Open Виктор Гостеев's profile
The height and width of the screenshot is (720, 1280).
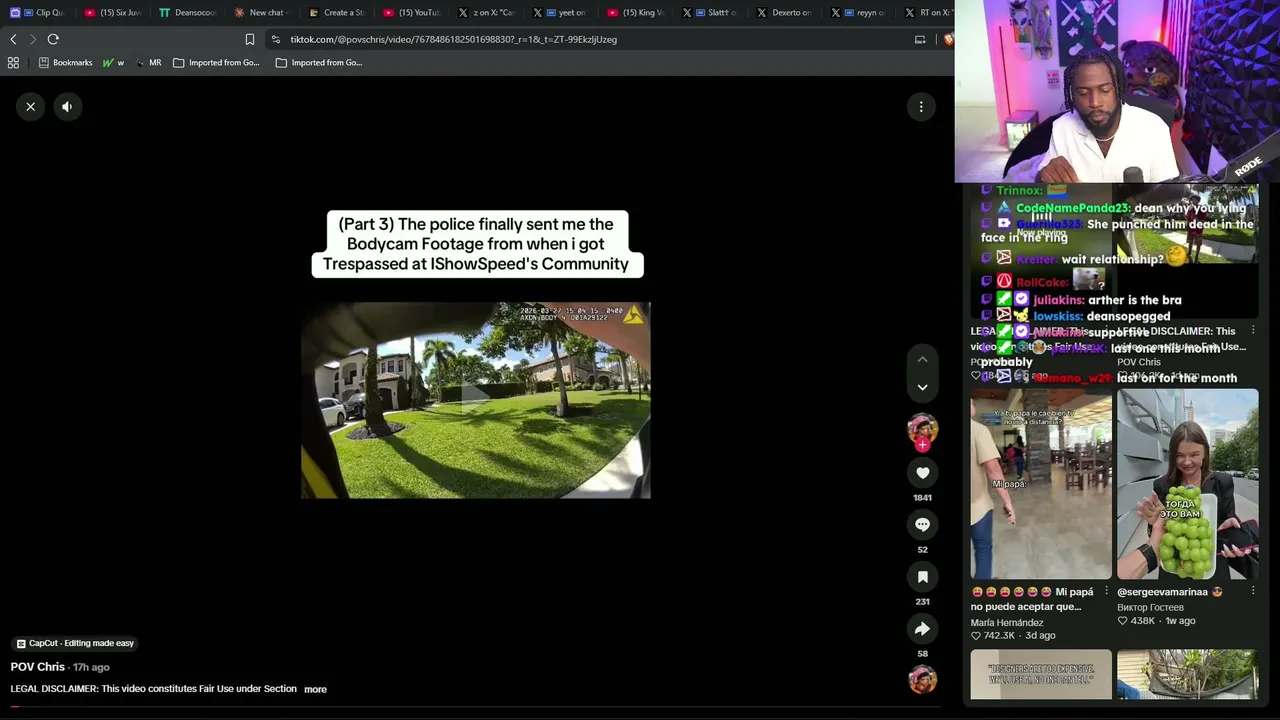(1150, 607)
